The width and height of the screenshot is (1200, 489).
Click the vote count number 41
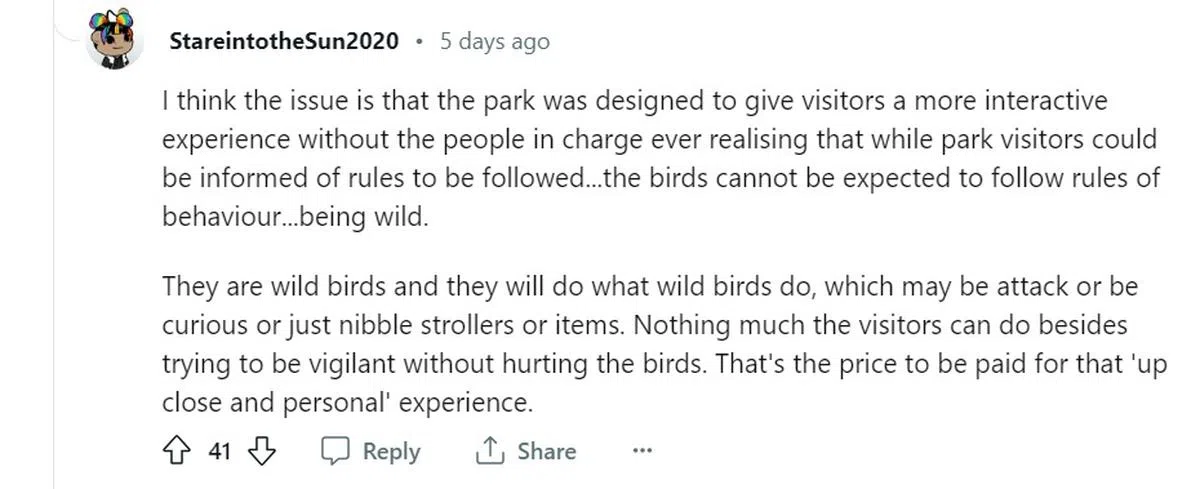[x=219, y=452]
